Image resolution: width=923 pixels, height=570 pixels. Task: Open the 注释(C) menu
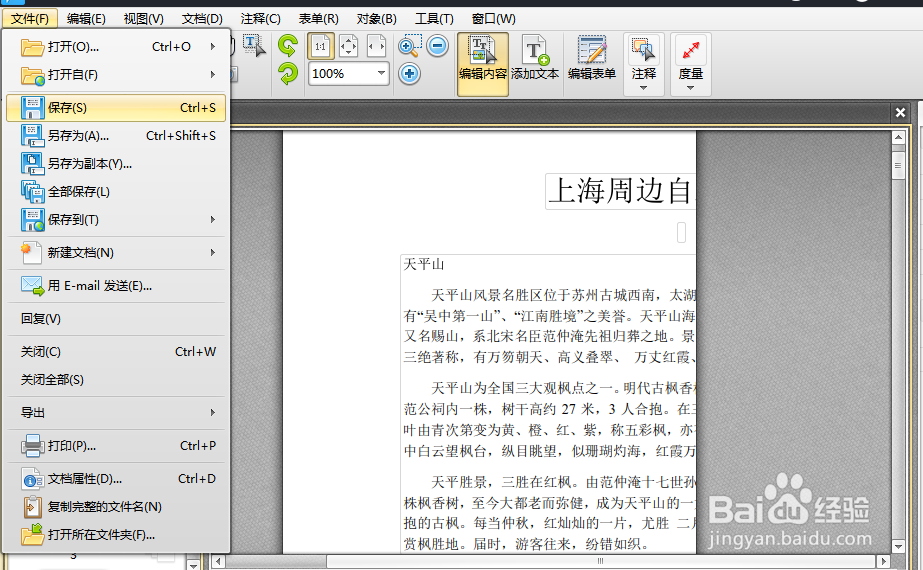click(x=260, y=19)
